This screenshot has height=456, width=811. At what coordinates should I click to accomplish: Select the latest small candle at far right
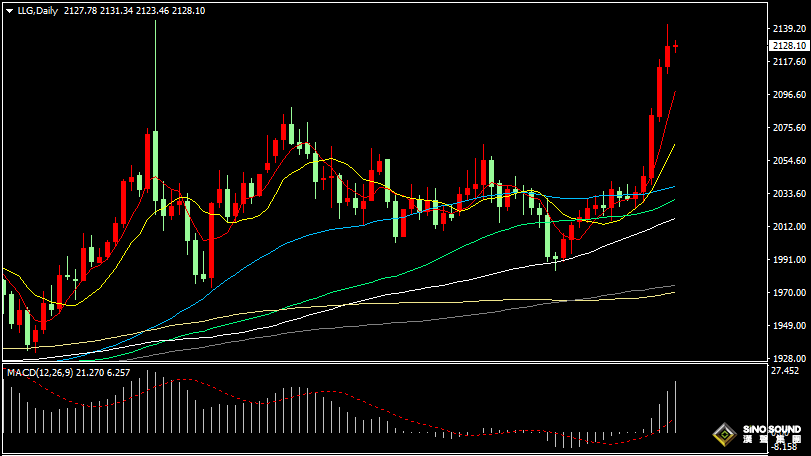point(676,45)
